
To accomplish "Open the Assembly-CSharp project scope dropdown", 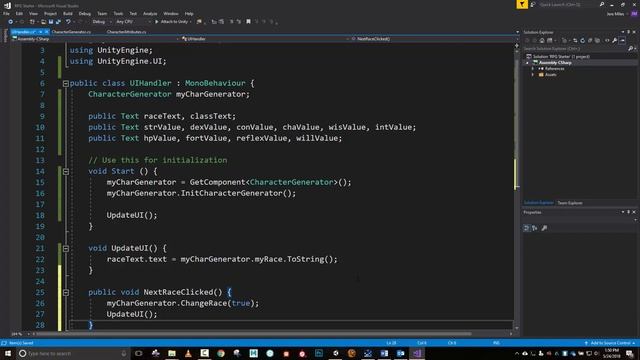I will click(x=95, y=39).
